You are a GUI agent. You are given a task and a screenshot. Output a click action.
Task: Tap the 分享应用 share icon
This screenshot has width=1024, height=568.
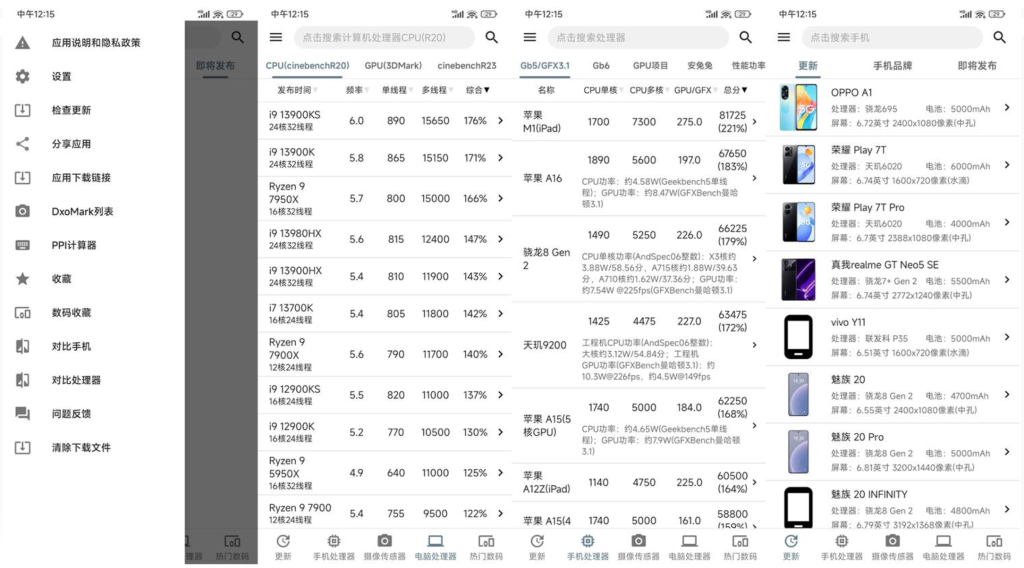[x=23, y=144]
